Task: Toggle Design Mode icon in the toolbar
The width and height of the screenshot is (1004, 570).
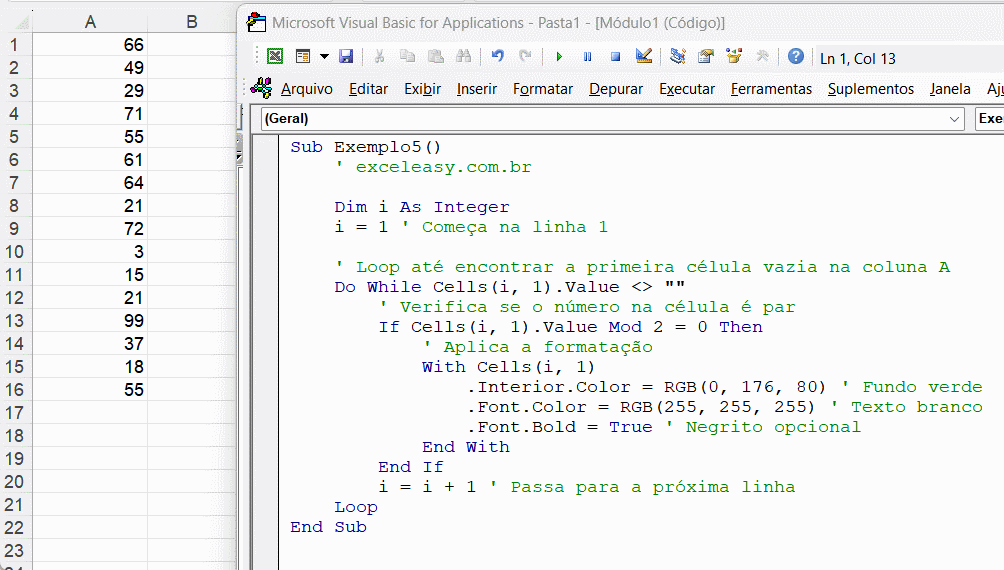Action: 644,57
